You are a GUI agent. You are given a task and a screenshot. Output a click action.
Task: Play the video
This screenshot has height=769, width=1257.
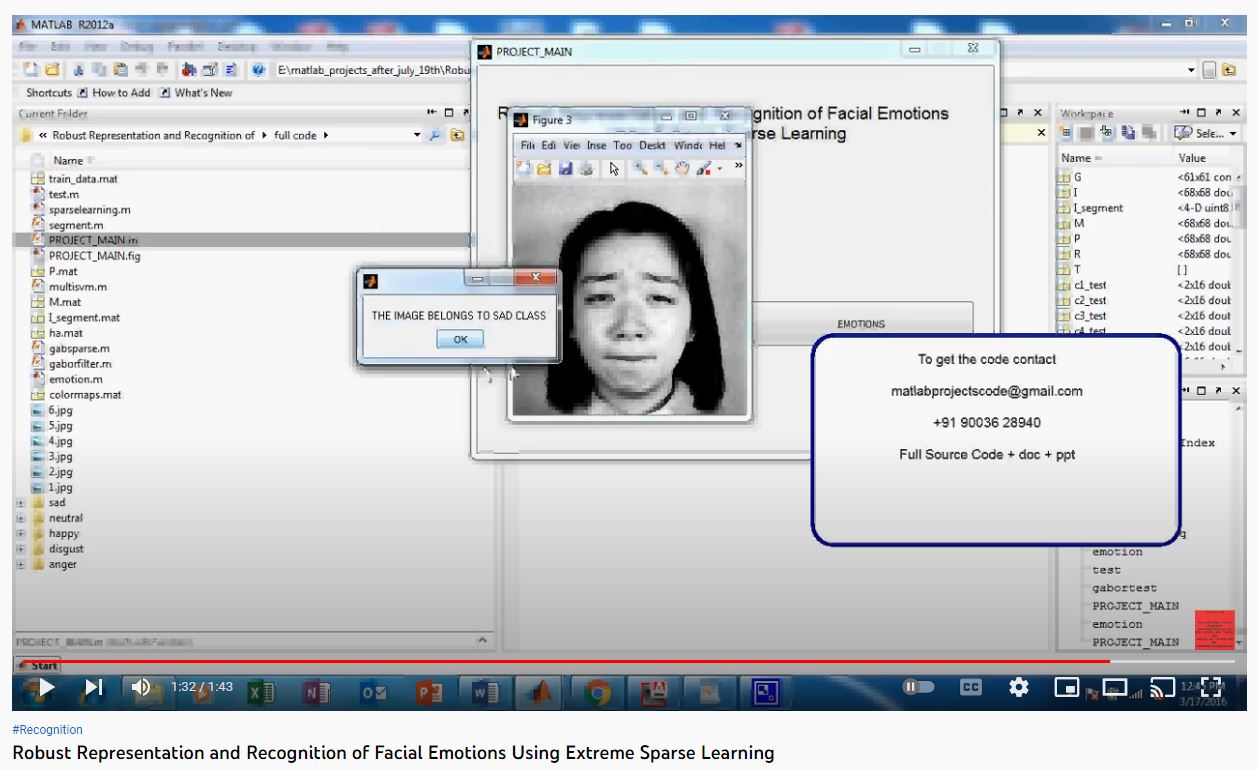(45, 687)
